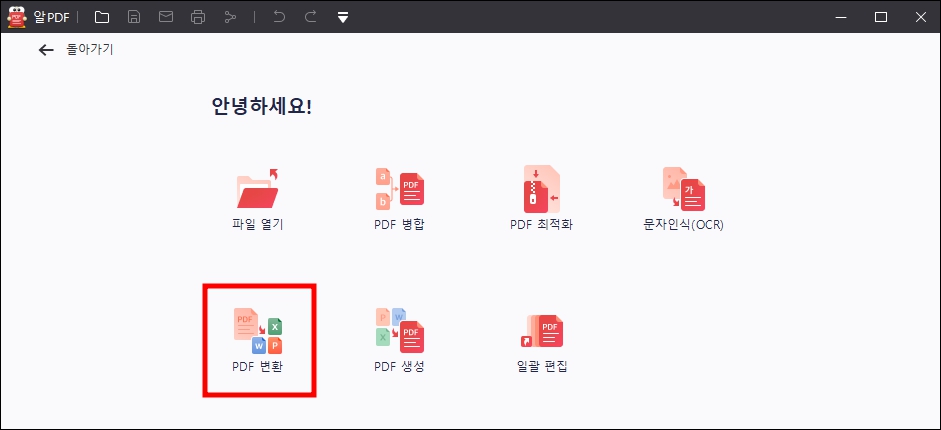Click the share icon in toolbar

(230, 17)
